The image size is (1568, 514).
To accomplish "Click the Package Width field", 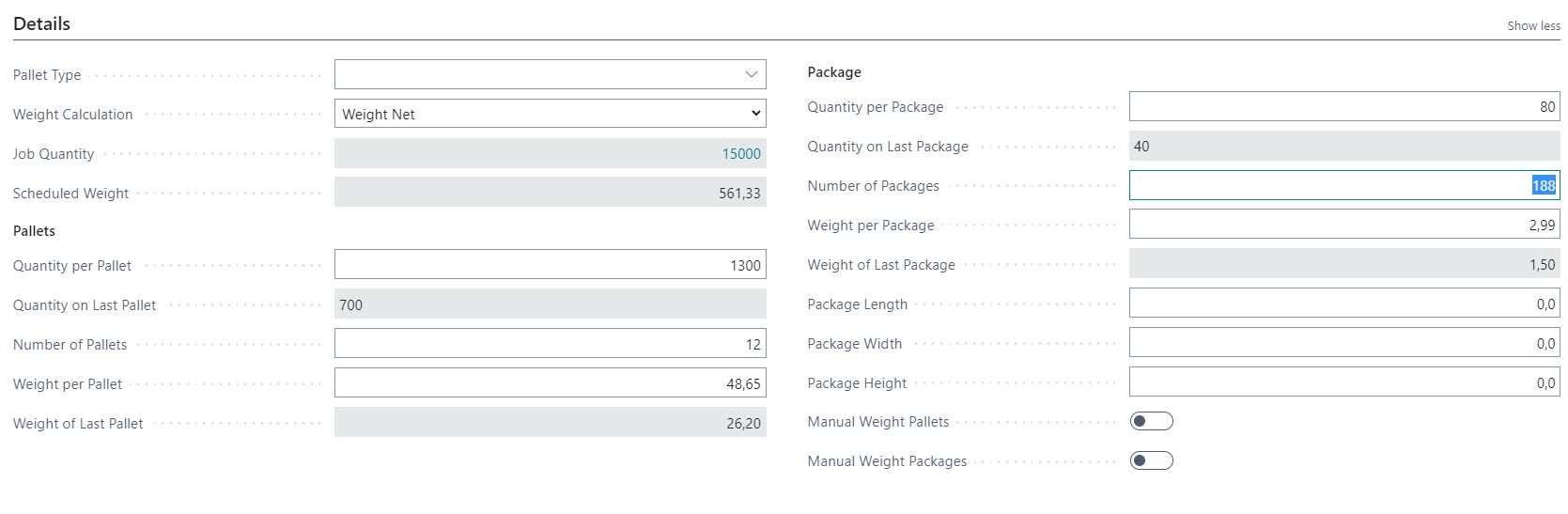I will pos(1344,343).
